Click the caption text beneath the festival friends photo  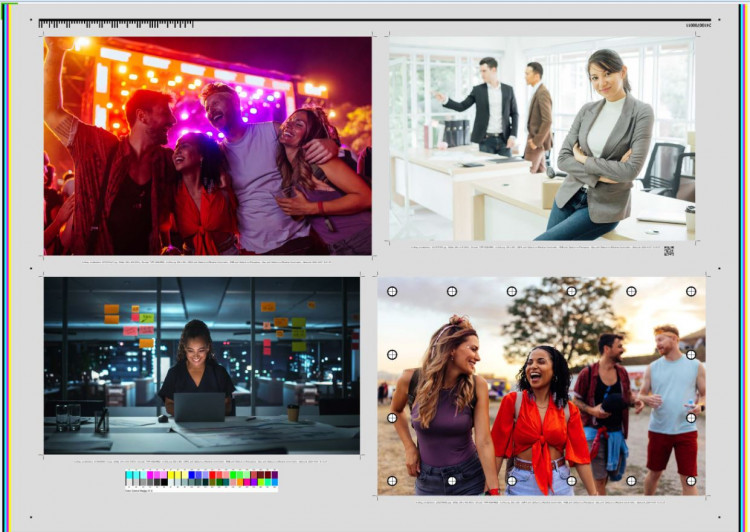(541, 503)
